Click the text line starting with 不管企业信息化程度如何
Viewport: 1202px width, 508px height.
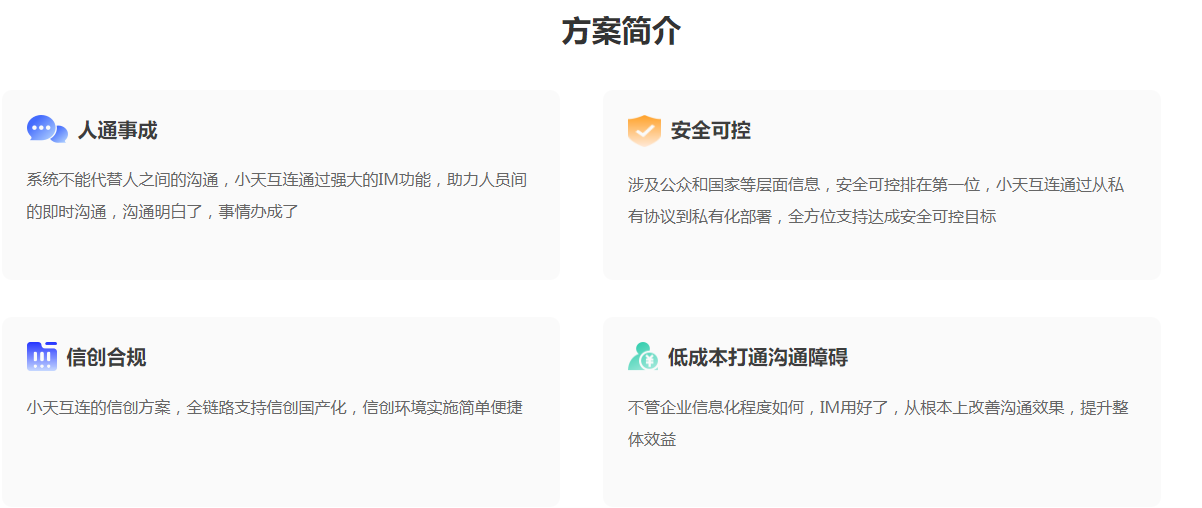tap(878, 408)
